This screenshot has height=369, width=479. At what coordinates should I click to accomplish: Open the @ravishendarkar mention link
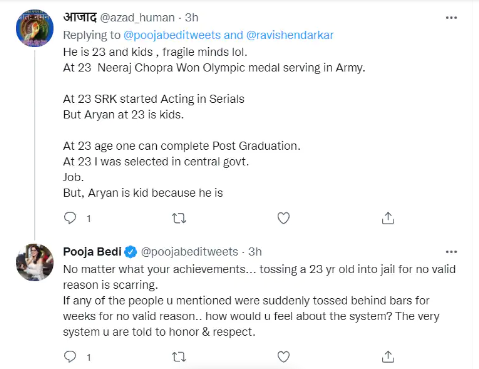tap(290, 35)
